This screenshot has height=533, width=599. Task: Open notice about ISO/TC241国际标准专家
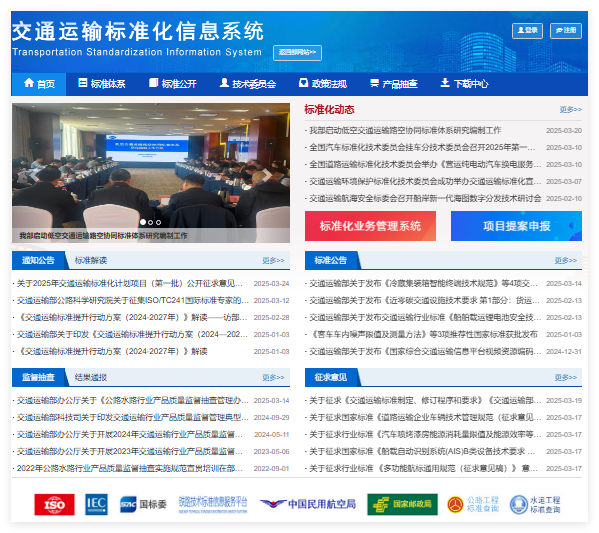click(132, 300)
